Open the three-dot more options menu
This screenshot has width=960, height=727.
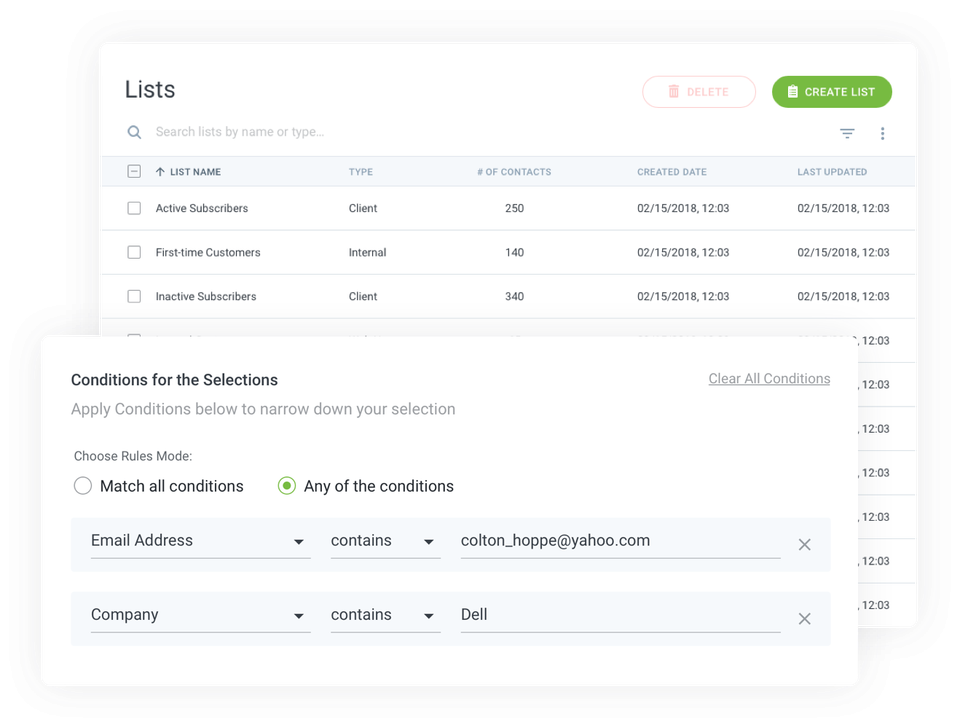pyautogui.click(x=882, y=133)
